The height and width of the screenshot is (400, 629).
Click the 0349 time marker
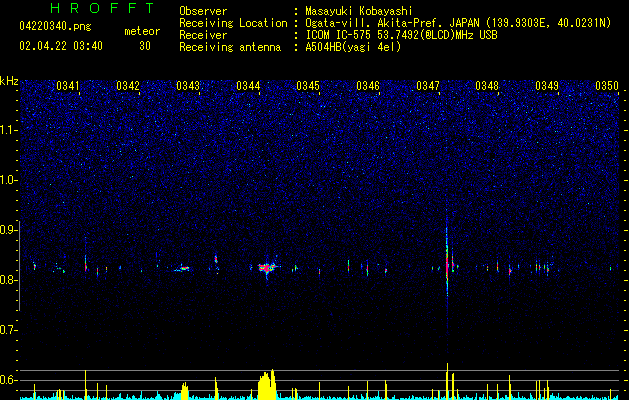coord(547,86)
